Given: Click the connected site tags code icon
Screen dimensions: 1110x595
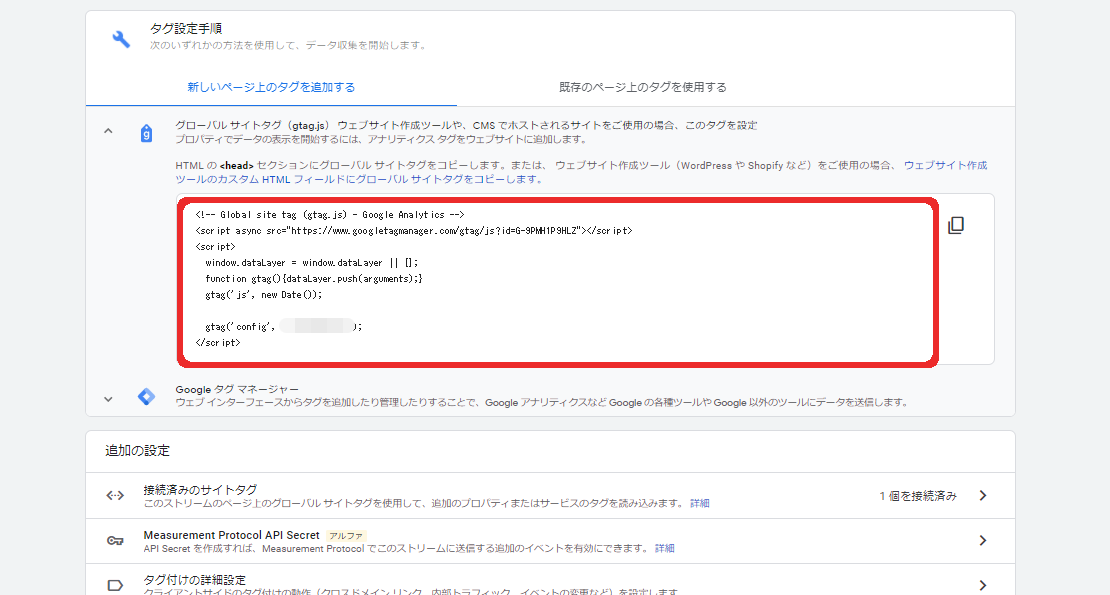Looking at the screenshot, I should [115, 495].
